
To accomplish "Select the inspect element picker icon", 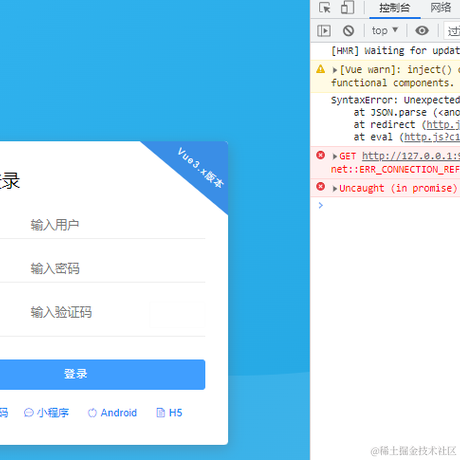I will [325, 8].
